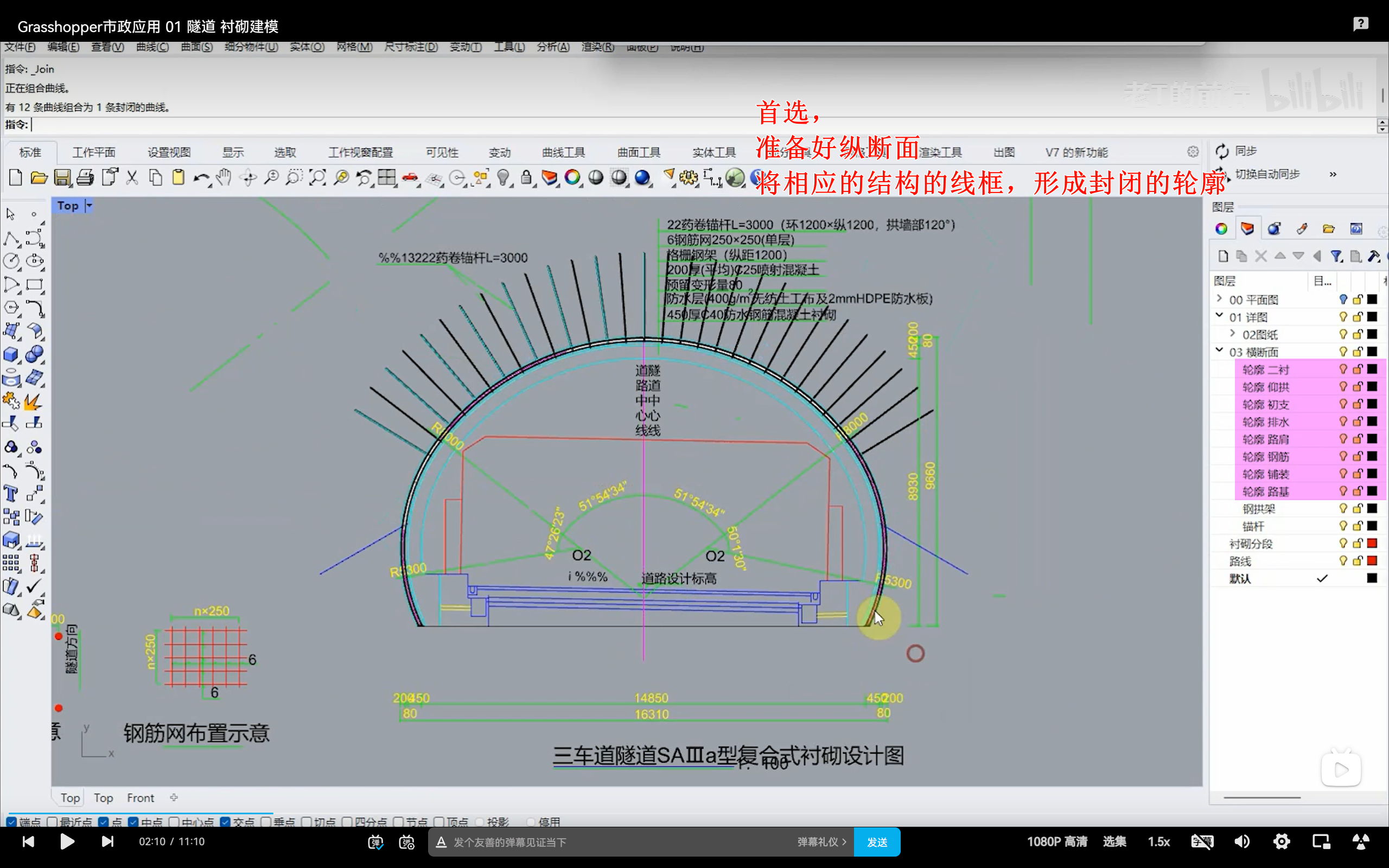Collapse the 03 横断面 layer group
Image resolution: width=1389 pixels, height=868 pixels.
1219,351
